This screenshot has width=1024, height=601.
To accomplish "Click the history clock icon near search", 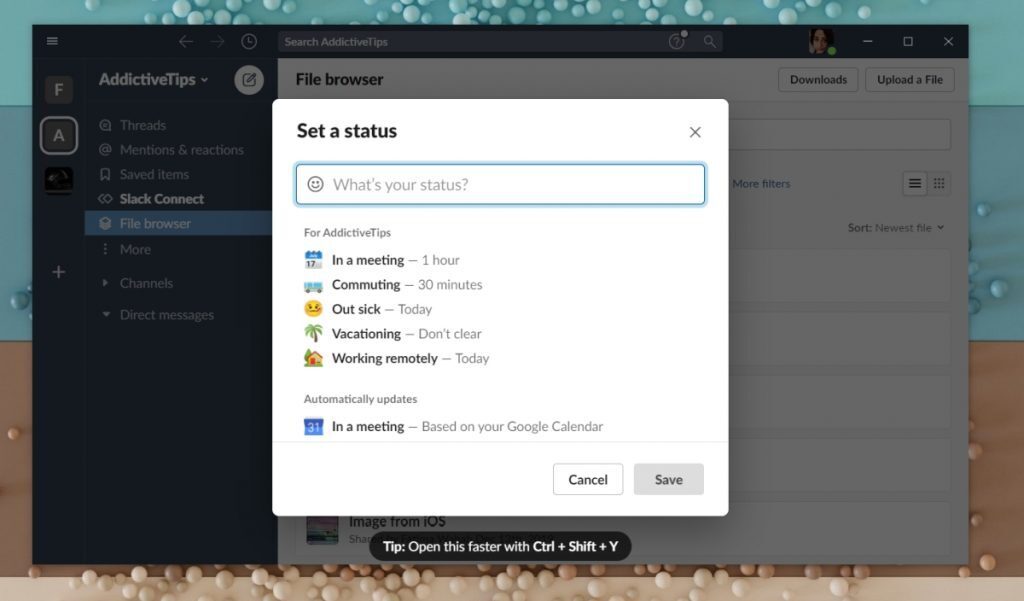I will pyautogui.click(x=249, y=42).
